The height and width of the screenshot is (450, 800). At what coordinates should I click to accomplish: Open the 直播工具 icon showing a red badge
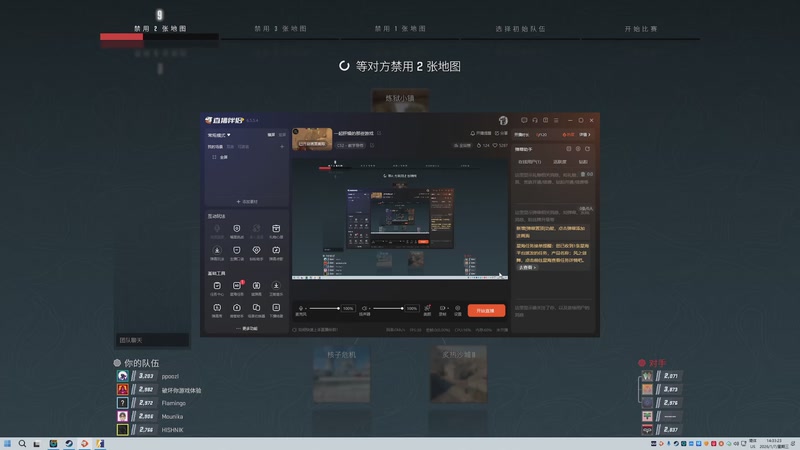[237, 286]
